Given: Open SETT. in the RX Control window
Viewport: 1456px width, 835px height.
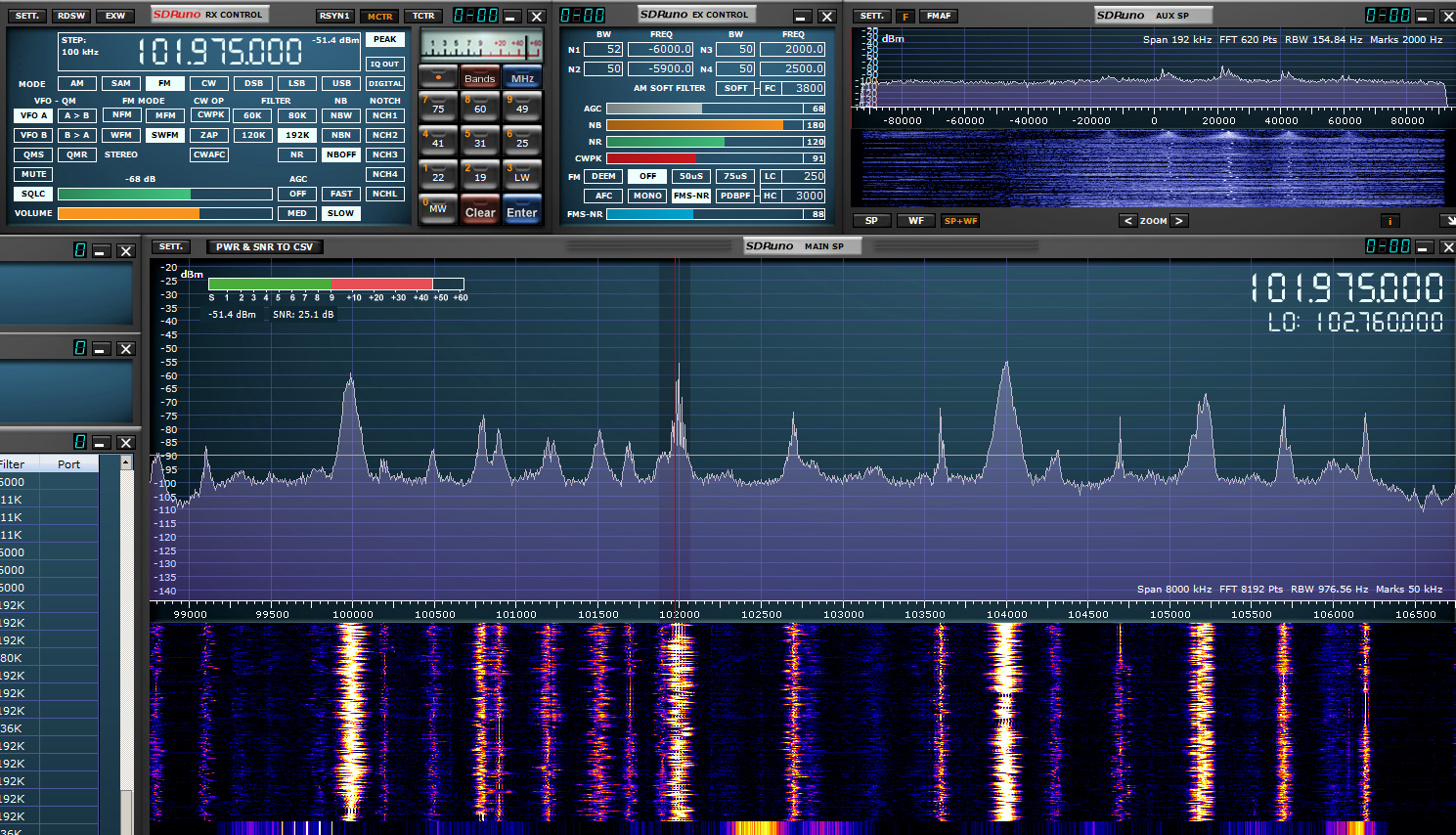Looking at the screenshot, I should point(27,16).
